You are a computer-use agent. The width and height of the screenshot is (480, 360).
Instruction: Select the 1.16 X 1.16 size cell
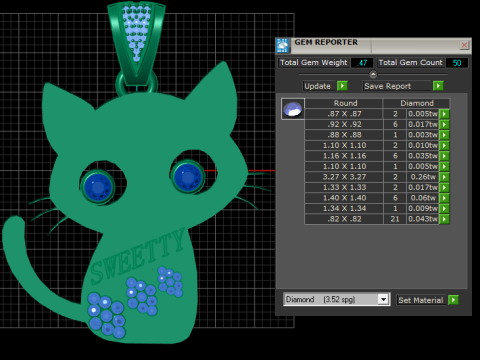coord(344,156)
